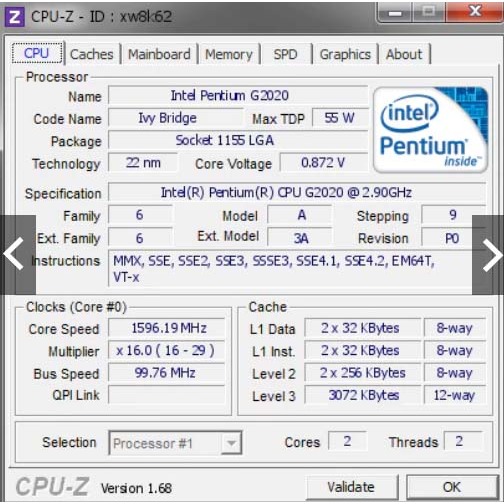Open the Processor #1 selection dropdown

pos(175,443)
